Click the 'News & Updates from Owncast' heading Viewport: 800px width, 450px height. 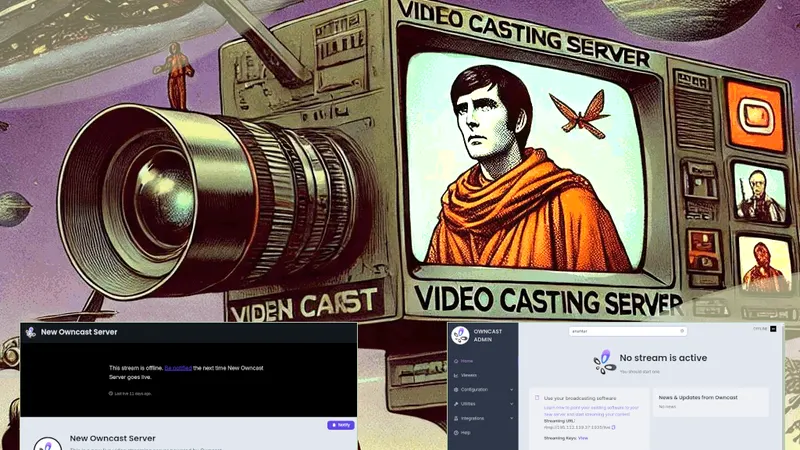coord(698,397)
